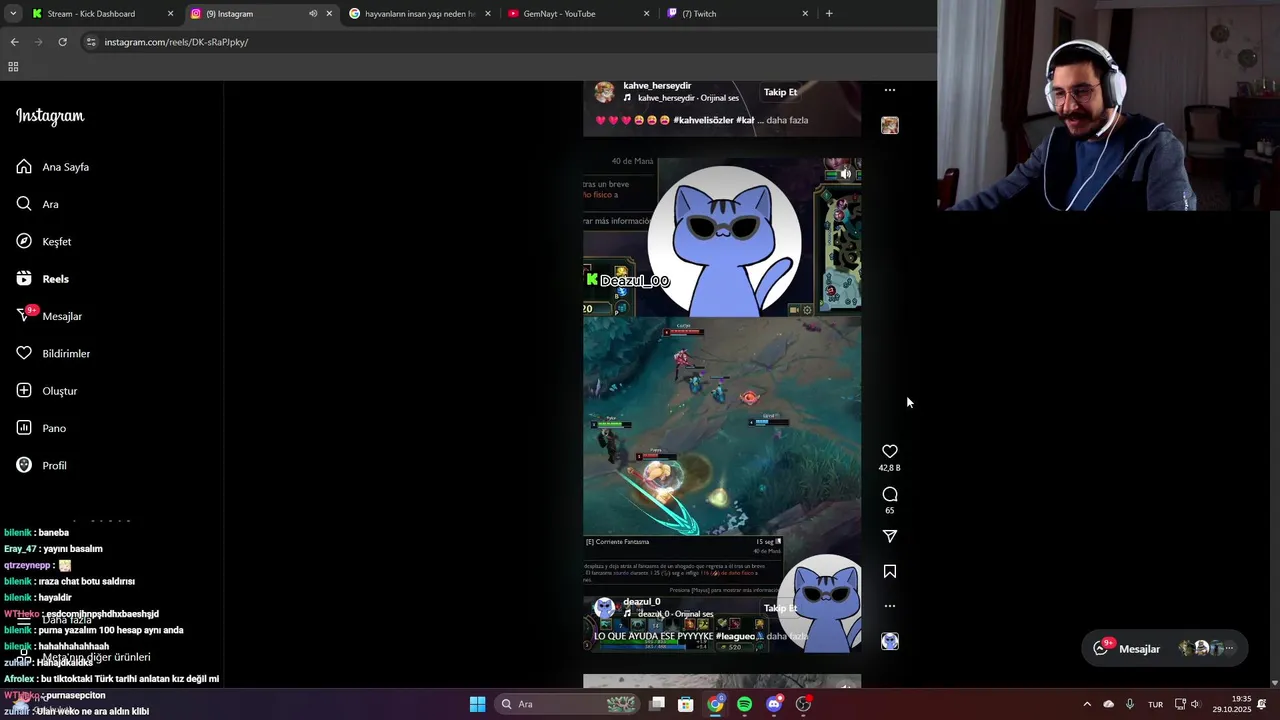The height and width of the screenshot is (720, 1280).
Task: Open Ana Sayfa in Instagram sidebar
Action: coord(53,167)
